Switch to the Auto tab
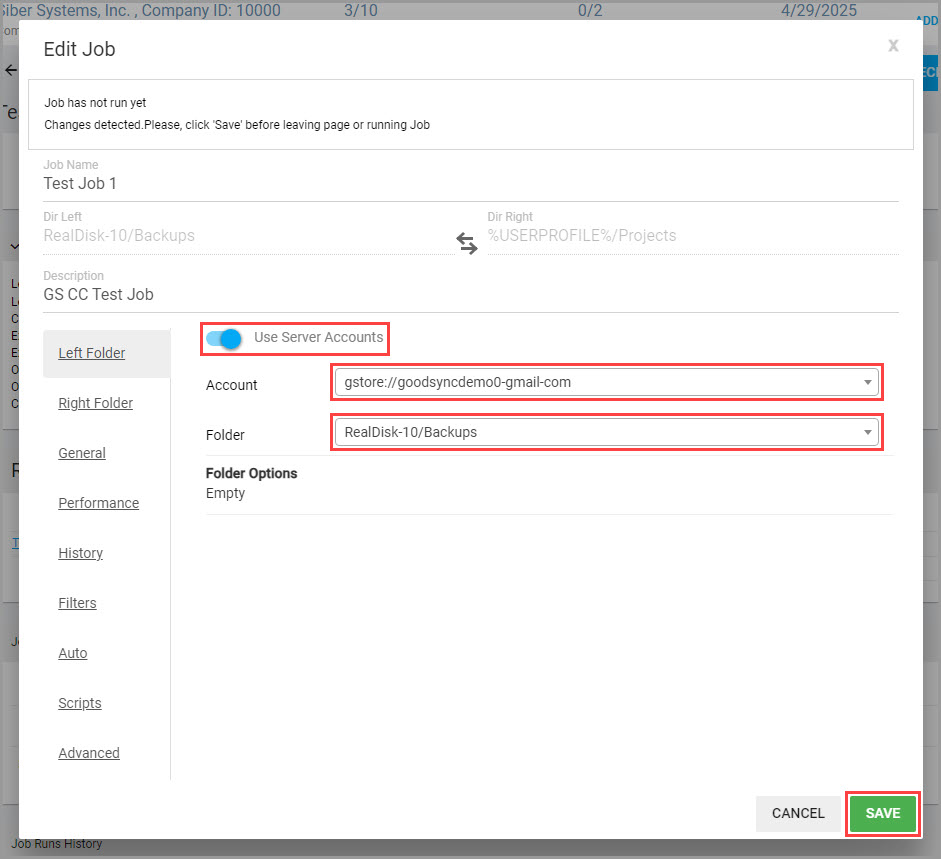This screenshot has height=859, width=941. [73, 653]
